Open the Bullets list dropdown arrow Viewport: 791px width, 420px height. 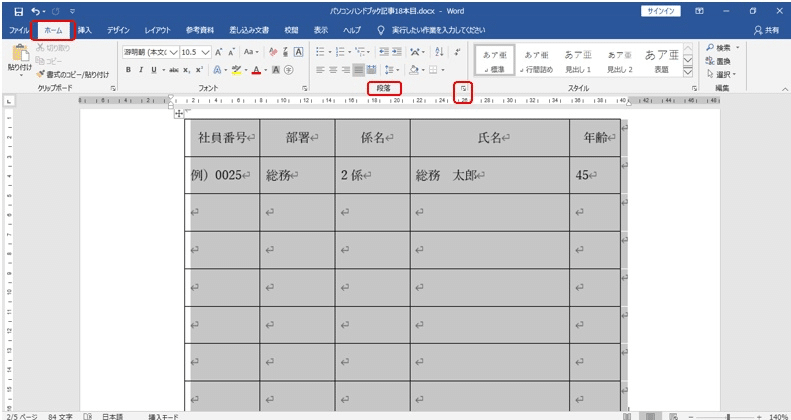330,51
